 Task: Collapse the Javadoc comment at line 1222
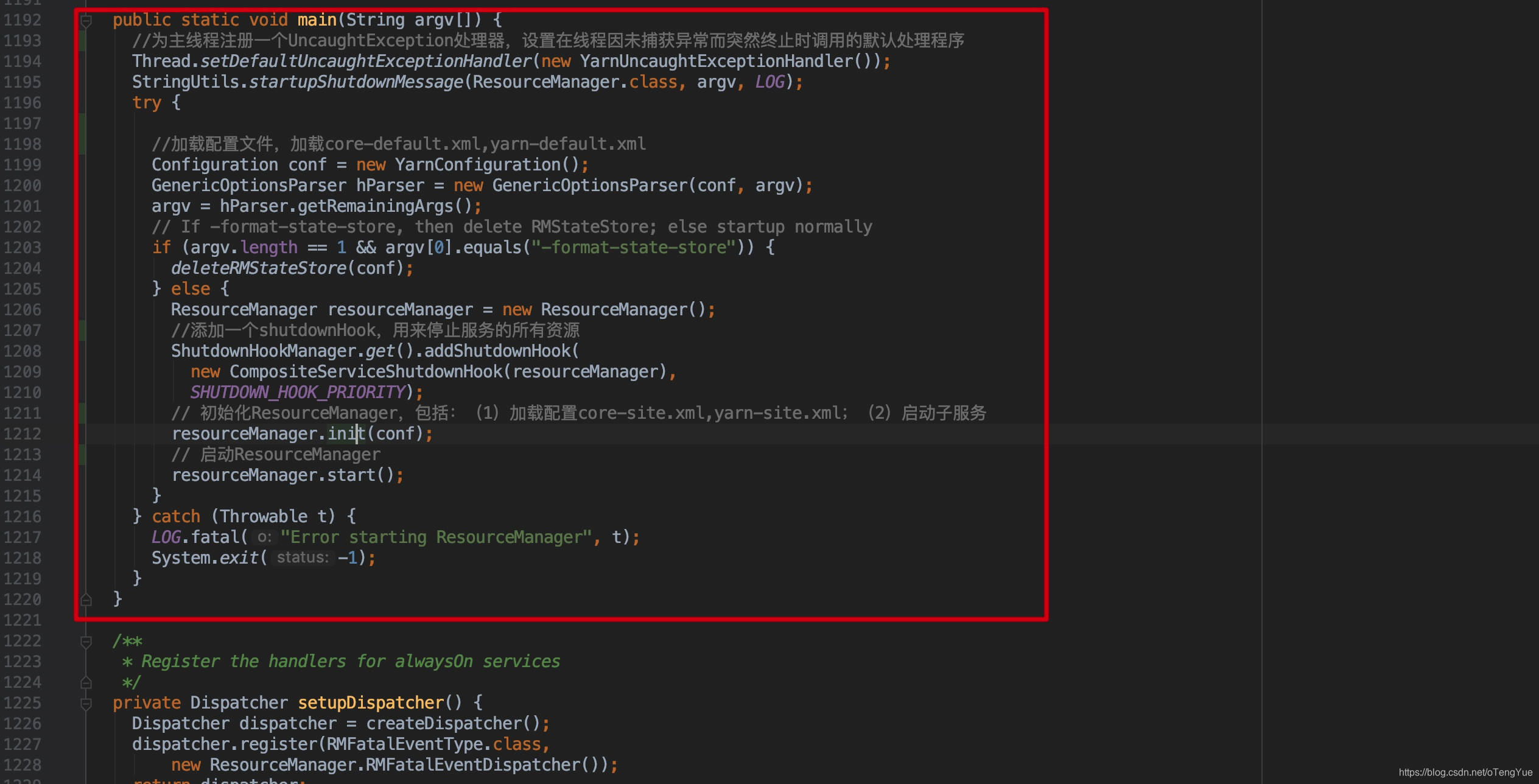tap(86, 642)
